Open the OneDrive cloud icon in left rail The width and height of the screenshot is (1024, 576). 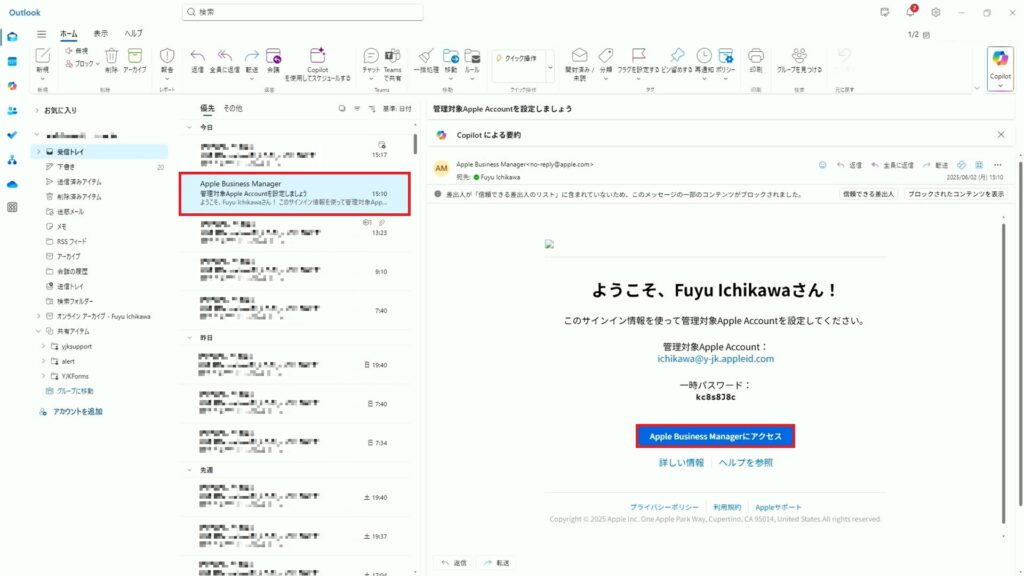pos(12,184)
